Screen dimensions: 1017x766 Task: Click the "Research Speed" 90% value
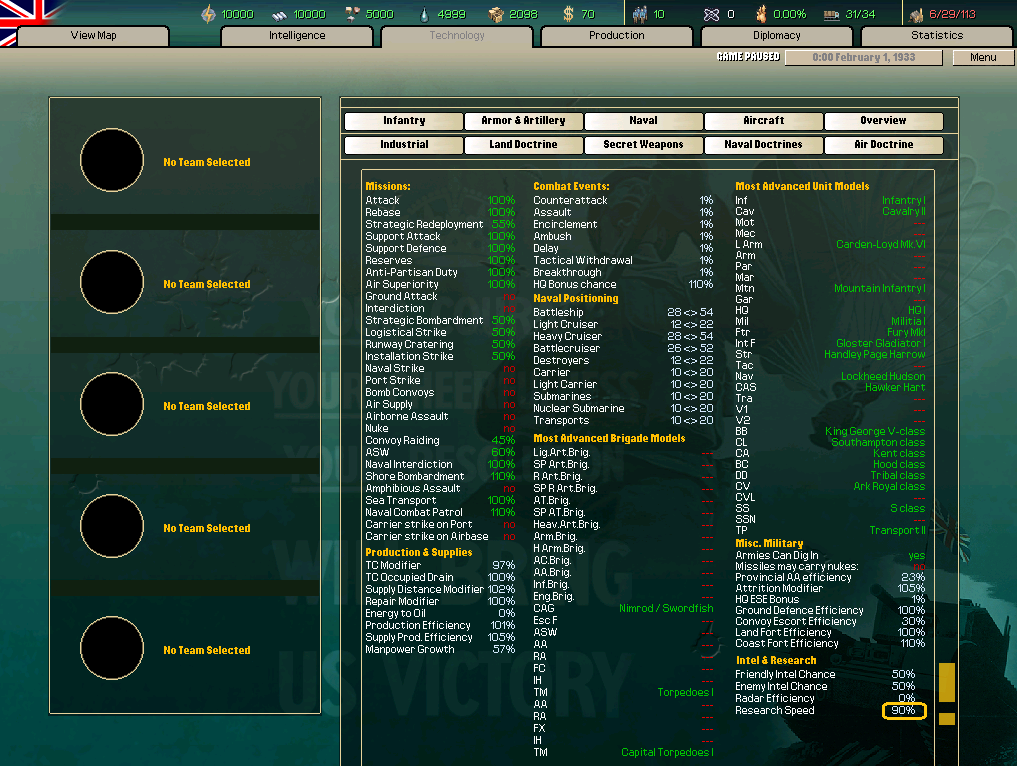903,711
